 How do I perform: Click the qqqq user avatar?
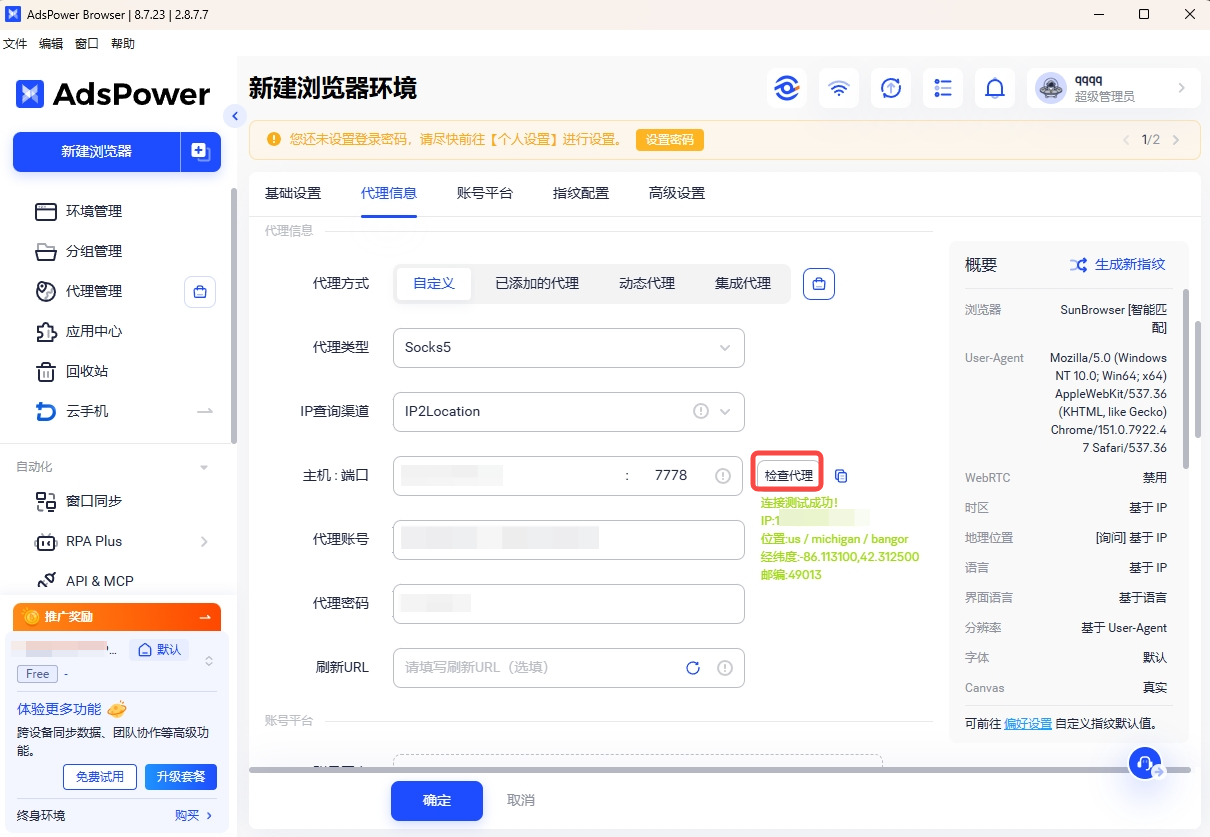pos(1051,88)
